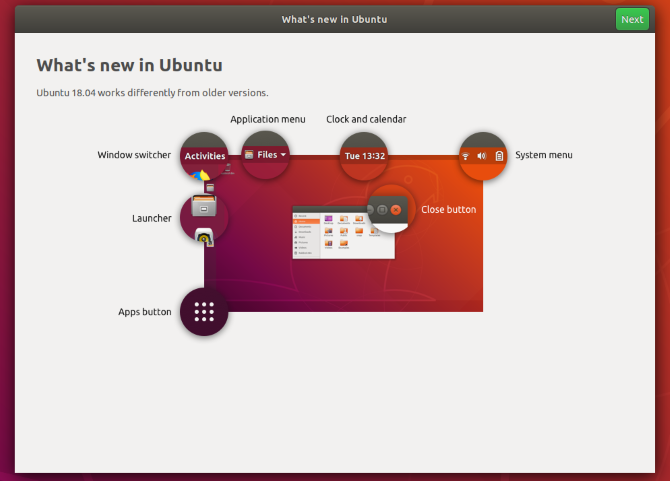The height and width of the screenshot is (481, 670).
Task: Click the 'Window switcher' label
Action: pyautogui.click(x=134, y=155)
